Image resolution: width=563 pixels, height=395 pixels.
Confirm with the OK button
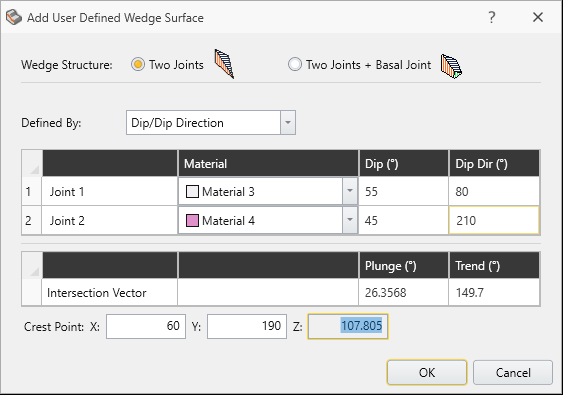pyautogui.click(x=427, y=373)
